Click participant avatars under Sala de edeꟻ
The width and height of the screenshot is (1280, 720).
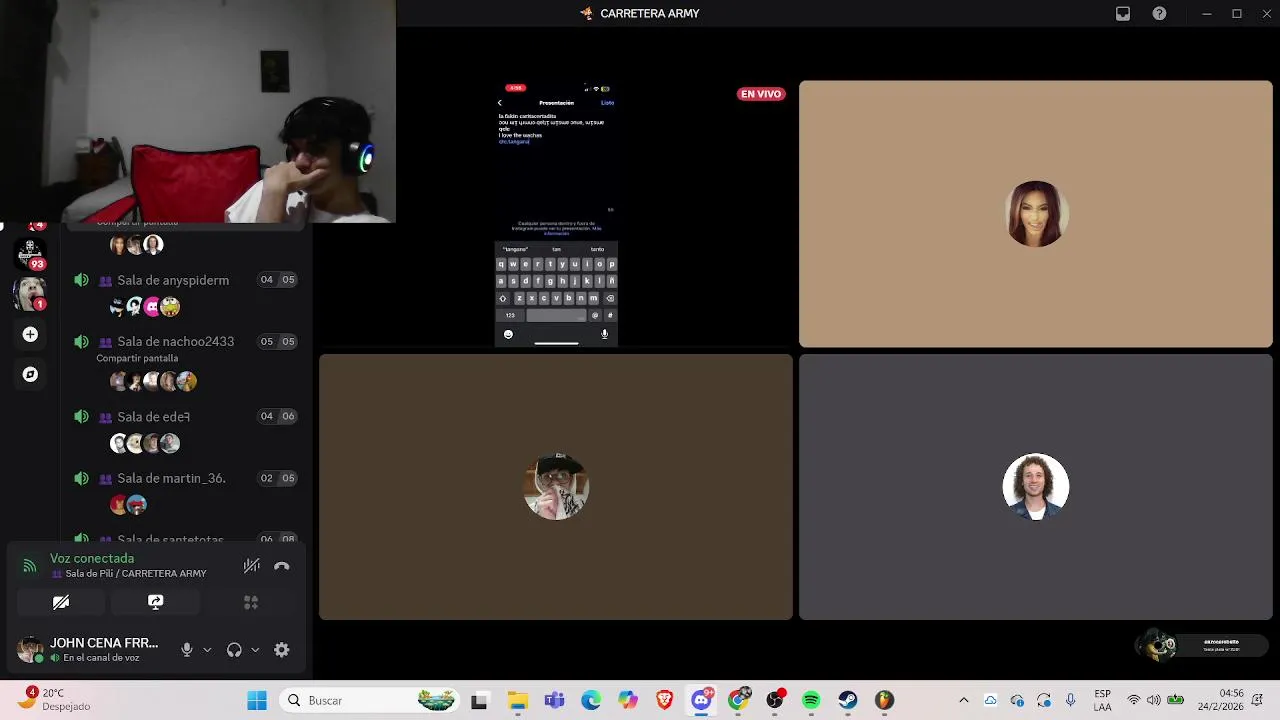coord(145,443)
